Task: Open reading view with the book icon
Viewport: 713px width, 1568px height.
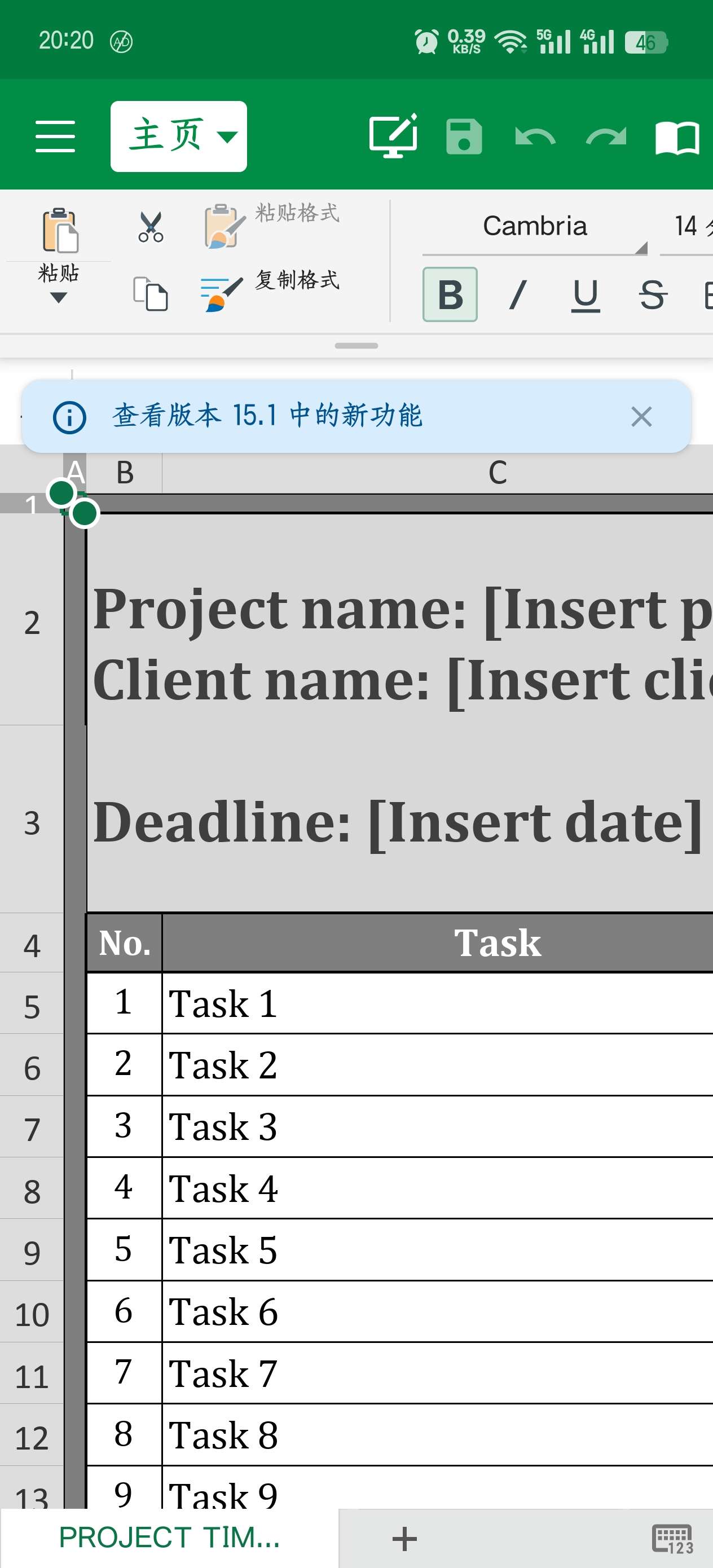Action: [x=676, y=138]
